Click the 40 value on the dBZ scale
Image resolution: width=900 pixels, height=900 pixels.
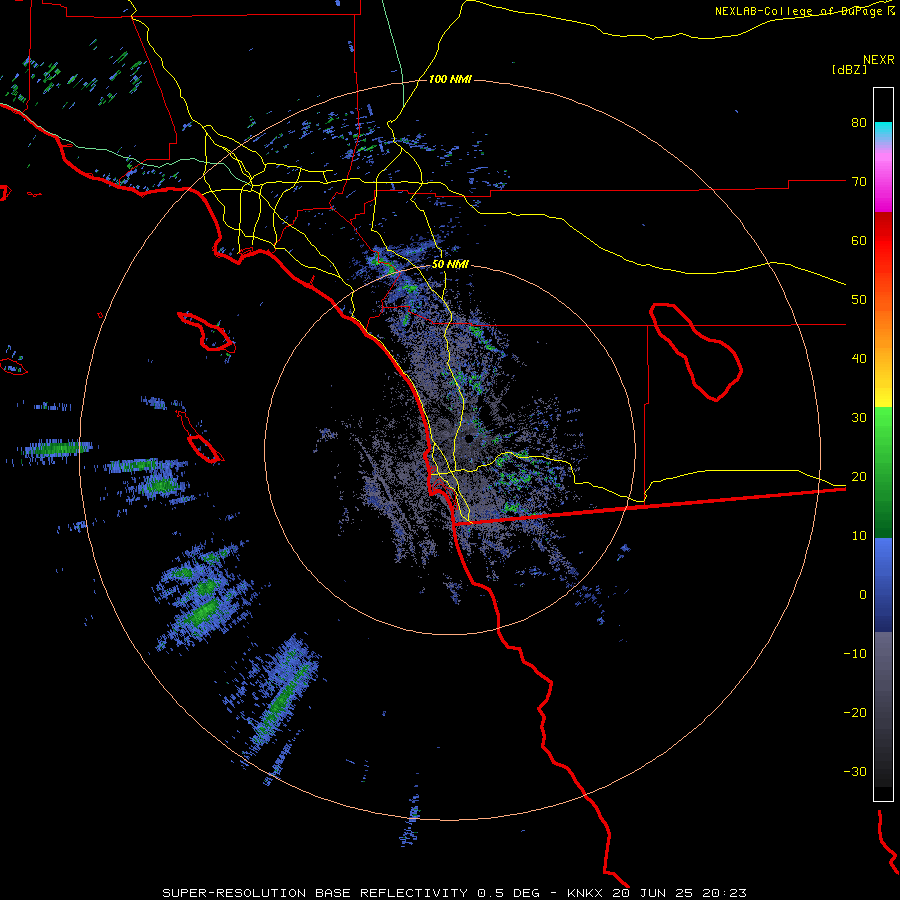point(859,359)
